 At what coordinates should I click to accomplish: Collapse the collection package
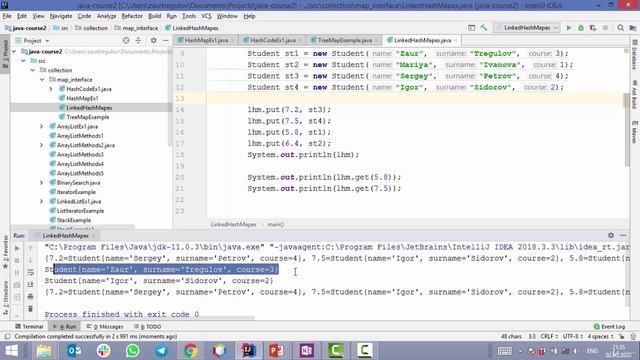[33, 70]
